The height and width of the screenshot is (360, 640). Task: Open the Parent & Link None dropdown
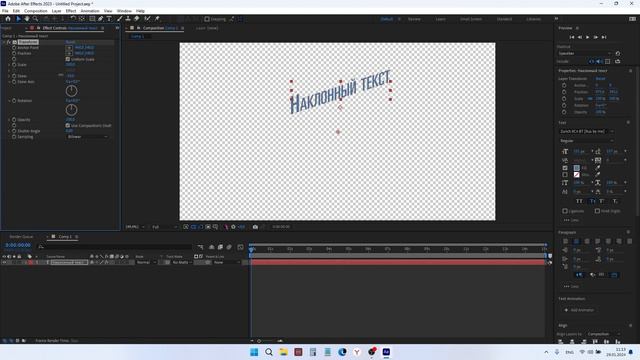coord(227,262)
